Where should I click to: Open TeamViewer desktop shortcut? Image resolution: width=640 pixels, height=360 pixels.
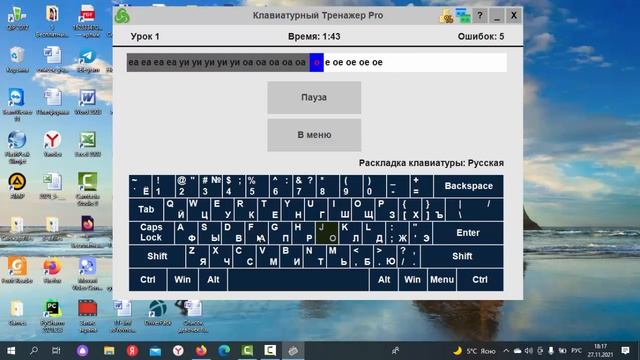point(17,104)
